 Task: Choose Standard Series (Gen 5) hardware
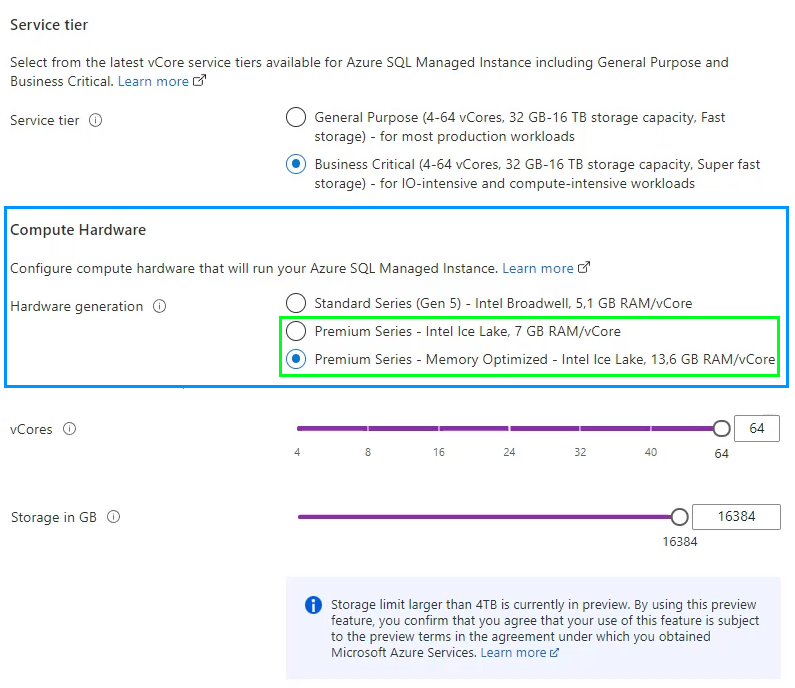click(296, 303)
